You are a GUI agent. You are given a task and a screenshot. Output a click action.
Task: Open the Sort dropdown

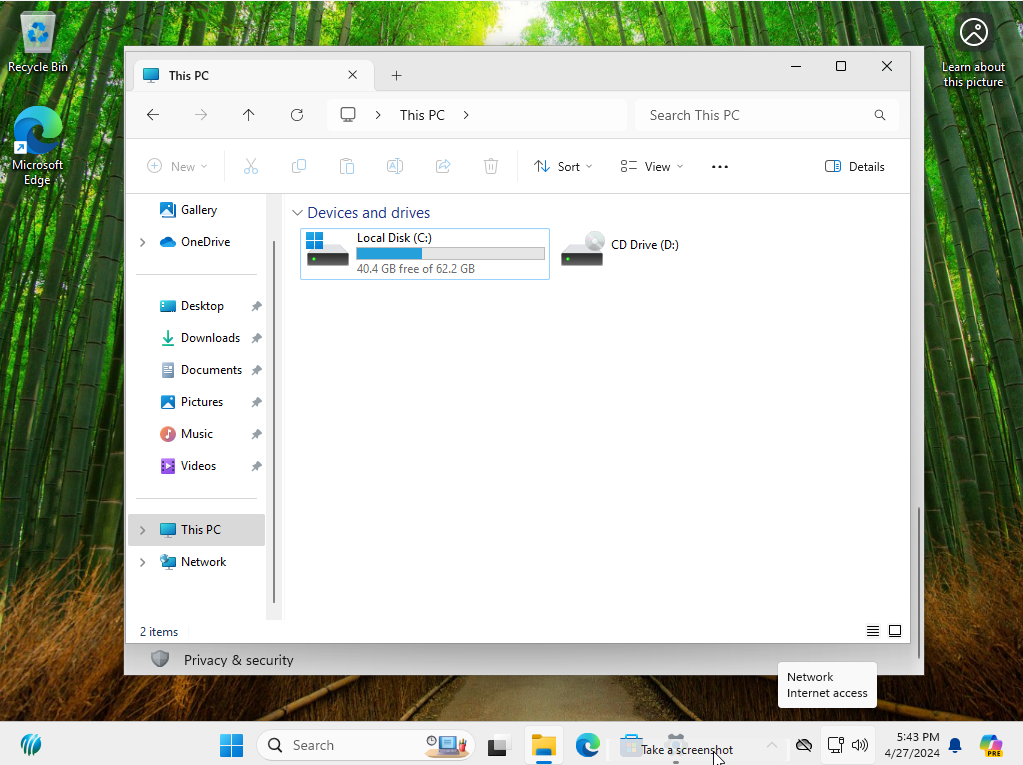[x=563, y=167]
